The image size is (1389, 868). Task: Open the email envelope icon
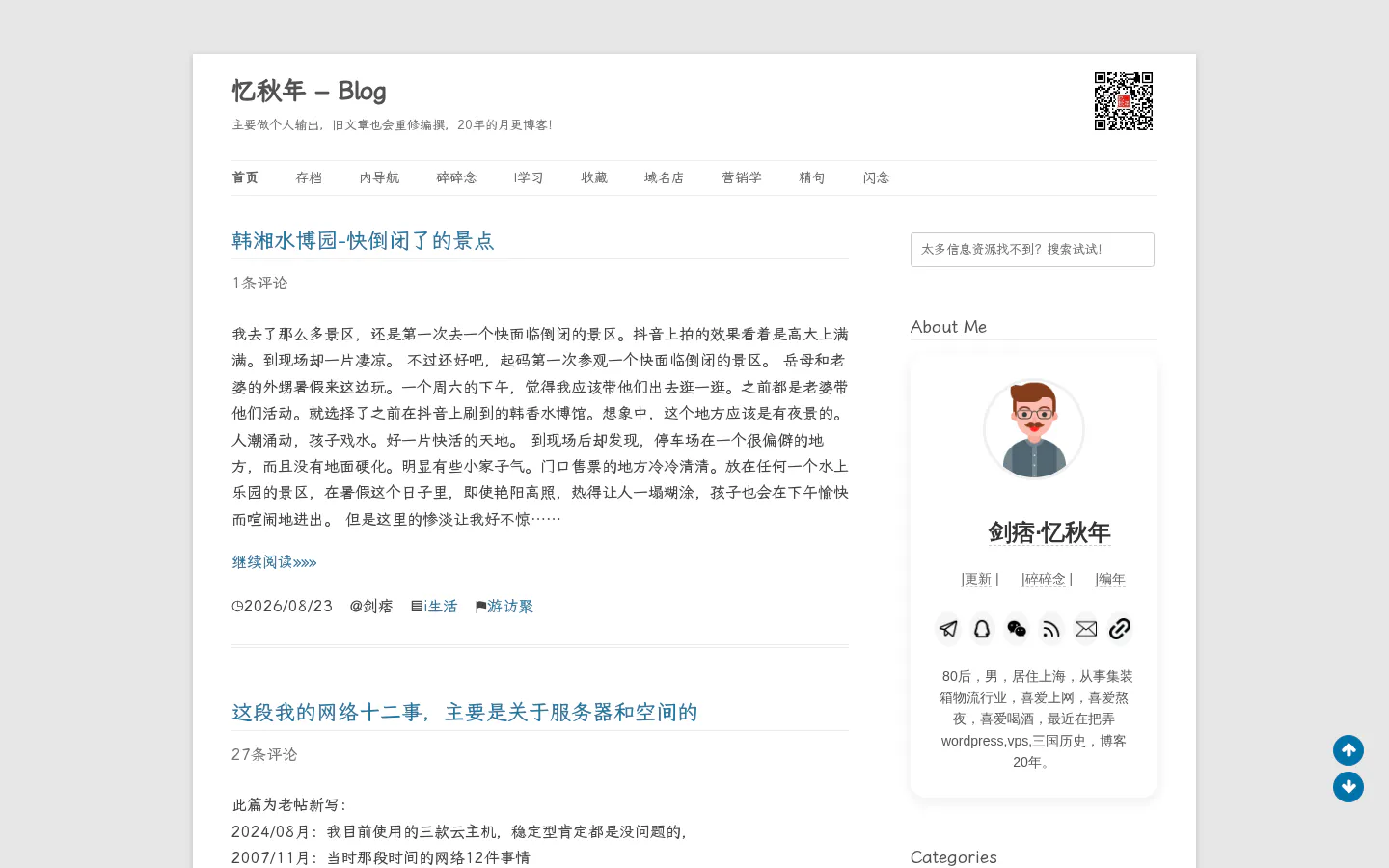(x=1086, y=629)
